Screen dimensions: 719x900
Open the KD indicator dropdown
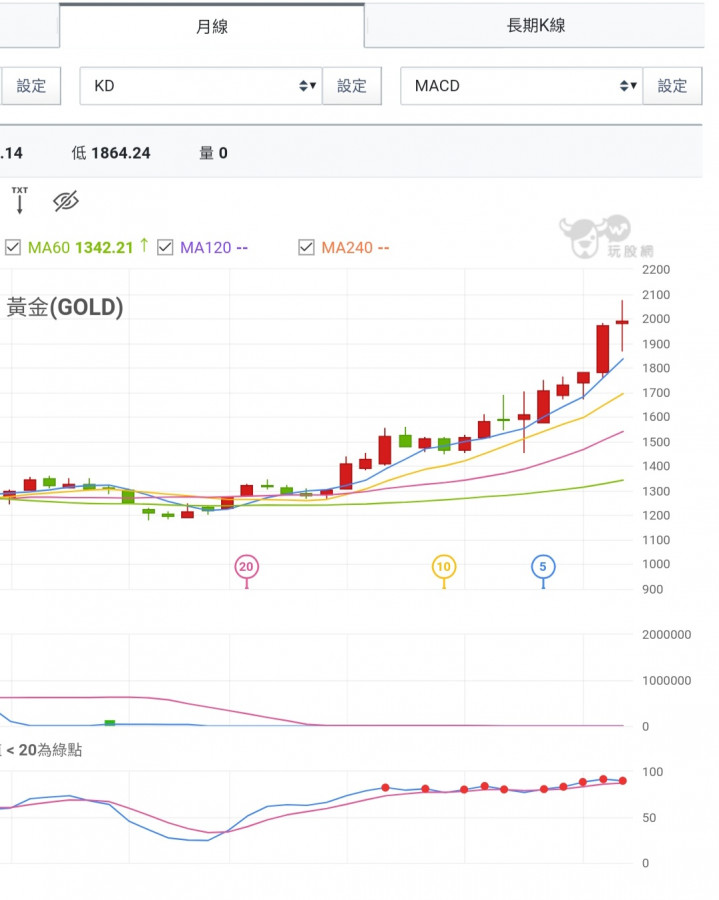pos(200,86)
